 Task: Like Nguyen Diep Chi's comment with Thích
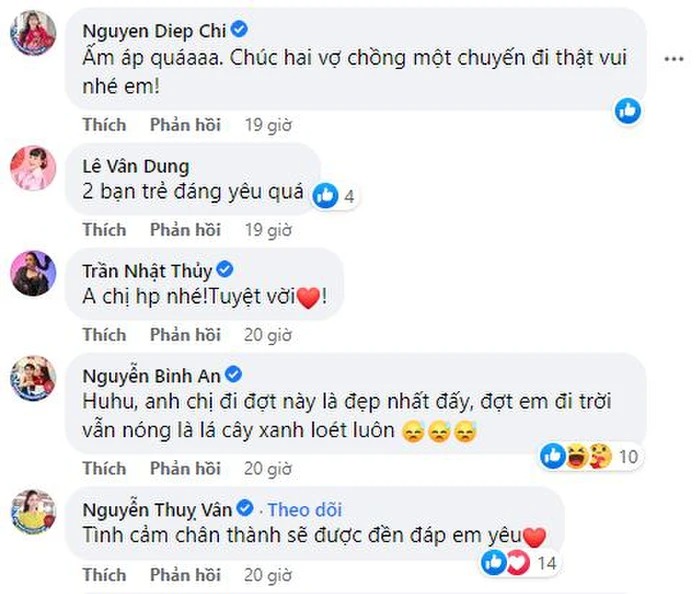[104, 125]
